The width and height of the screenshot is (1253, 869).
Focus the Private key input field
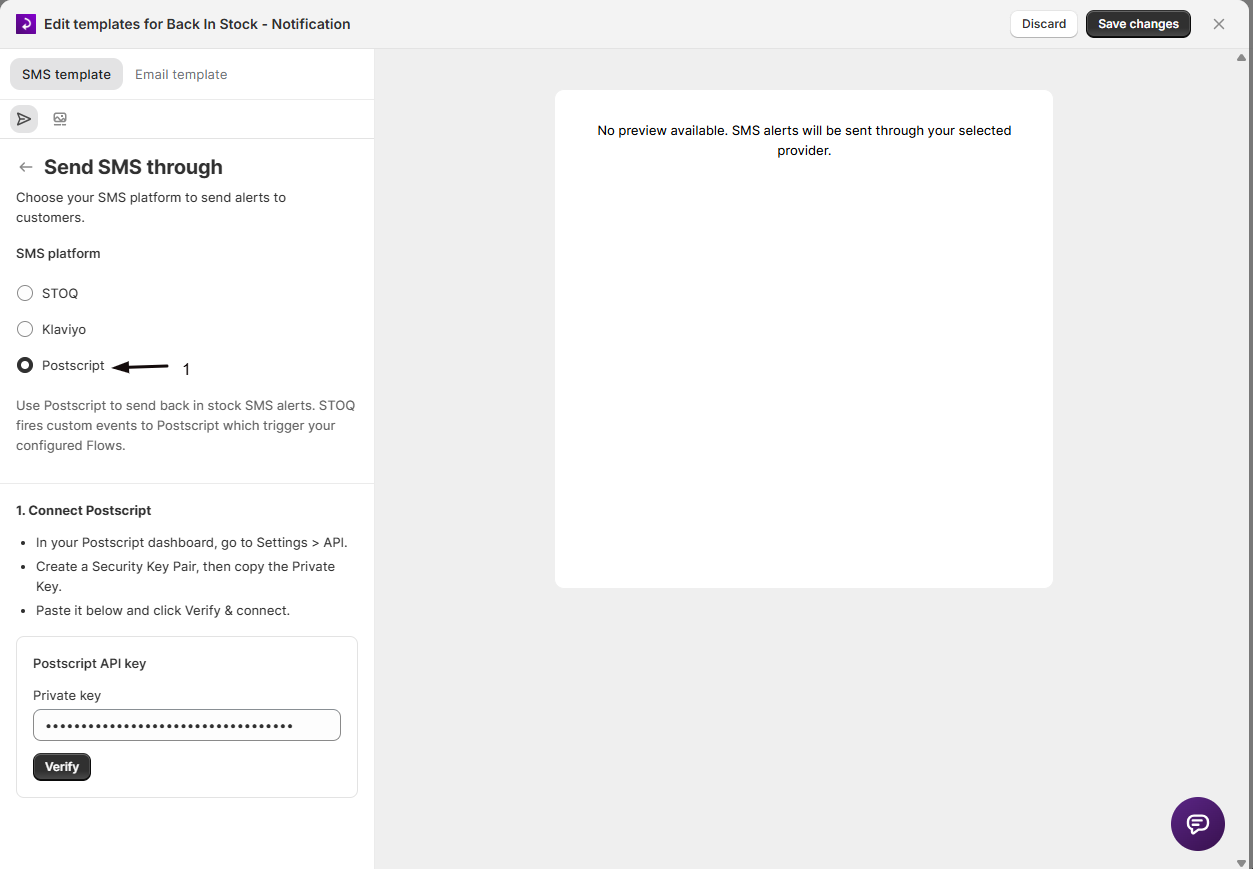(187, 725)
